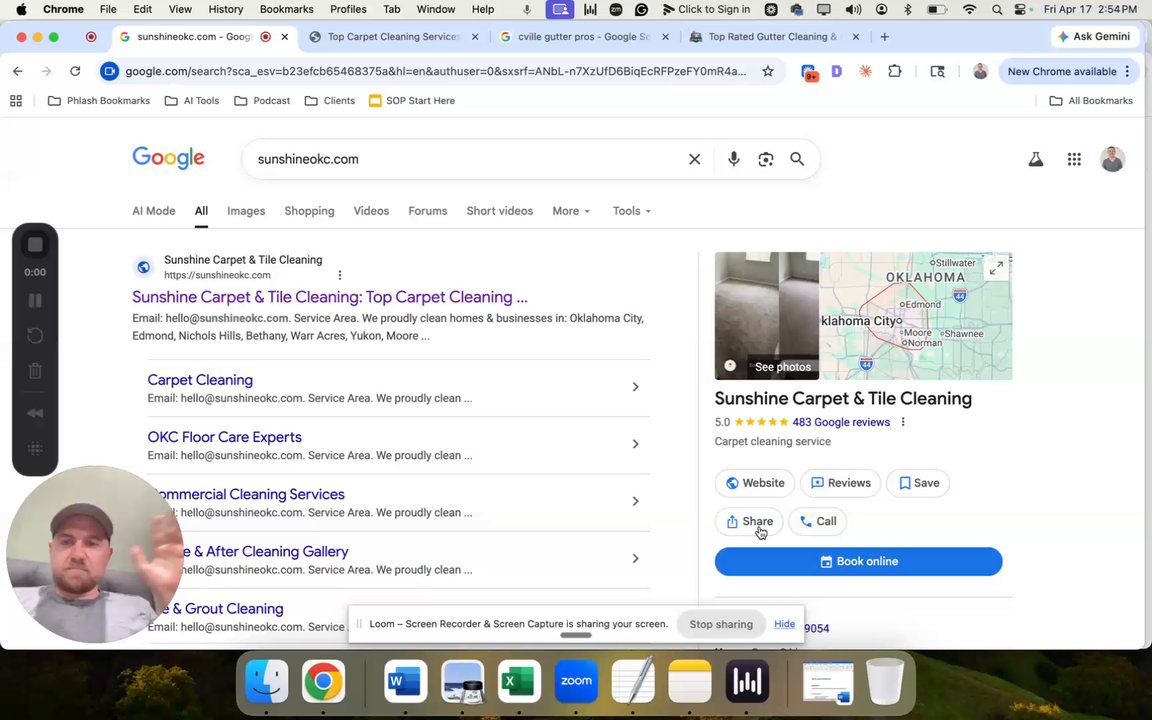Screen dimensions: 1152x720
Task: Open the Chrome extensions puzzle icon
Action: [x=894, y=71]
